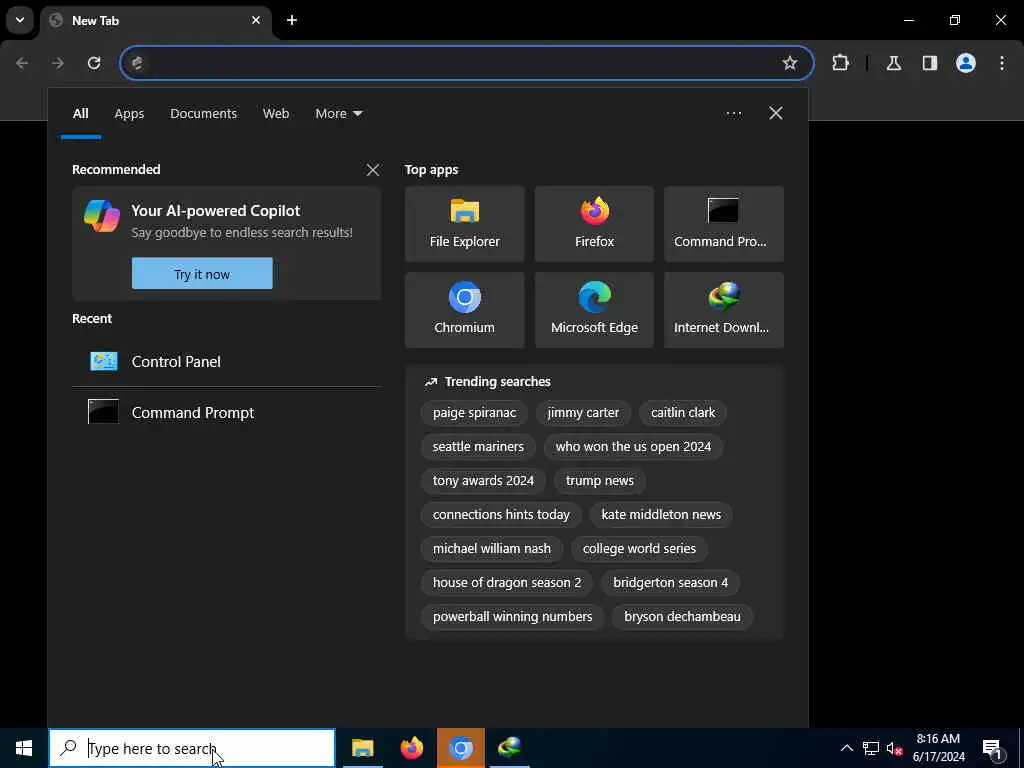
Task: Bookmark this tab with the star icon
Action: pyautogui.click(x=790, y=63)
